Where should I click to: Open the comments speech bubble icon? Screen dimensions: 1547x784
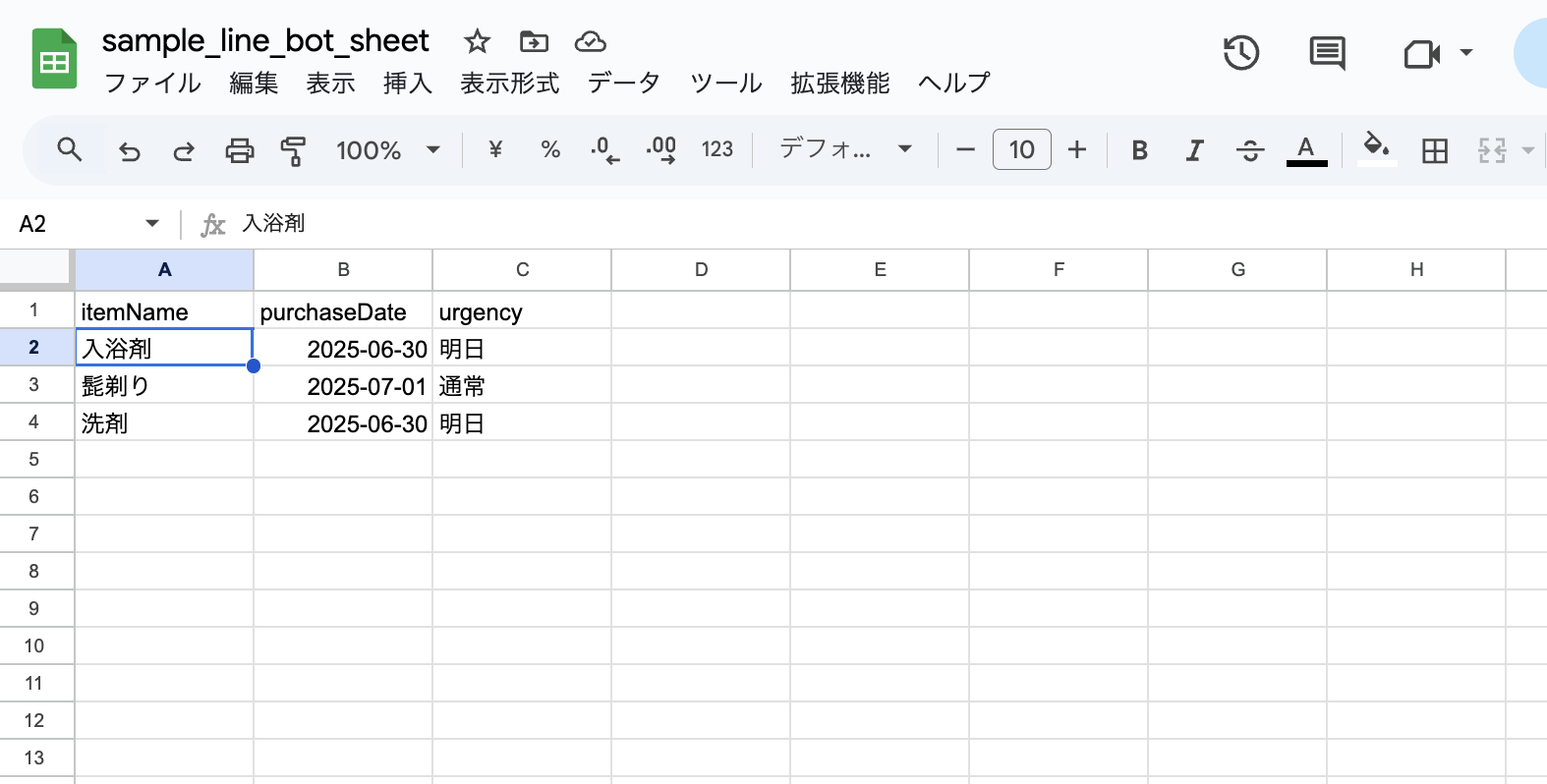point(1327,53)
